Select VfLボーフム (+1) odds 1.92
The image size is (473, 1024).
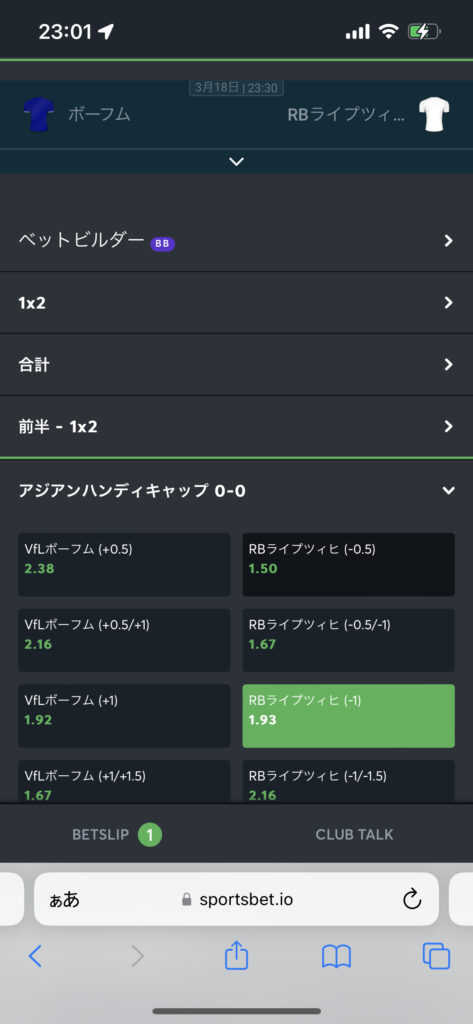click(124, 716)
